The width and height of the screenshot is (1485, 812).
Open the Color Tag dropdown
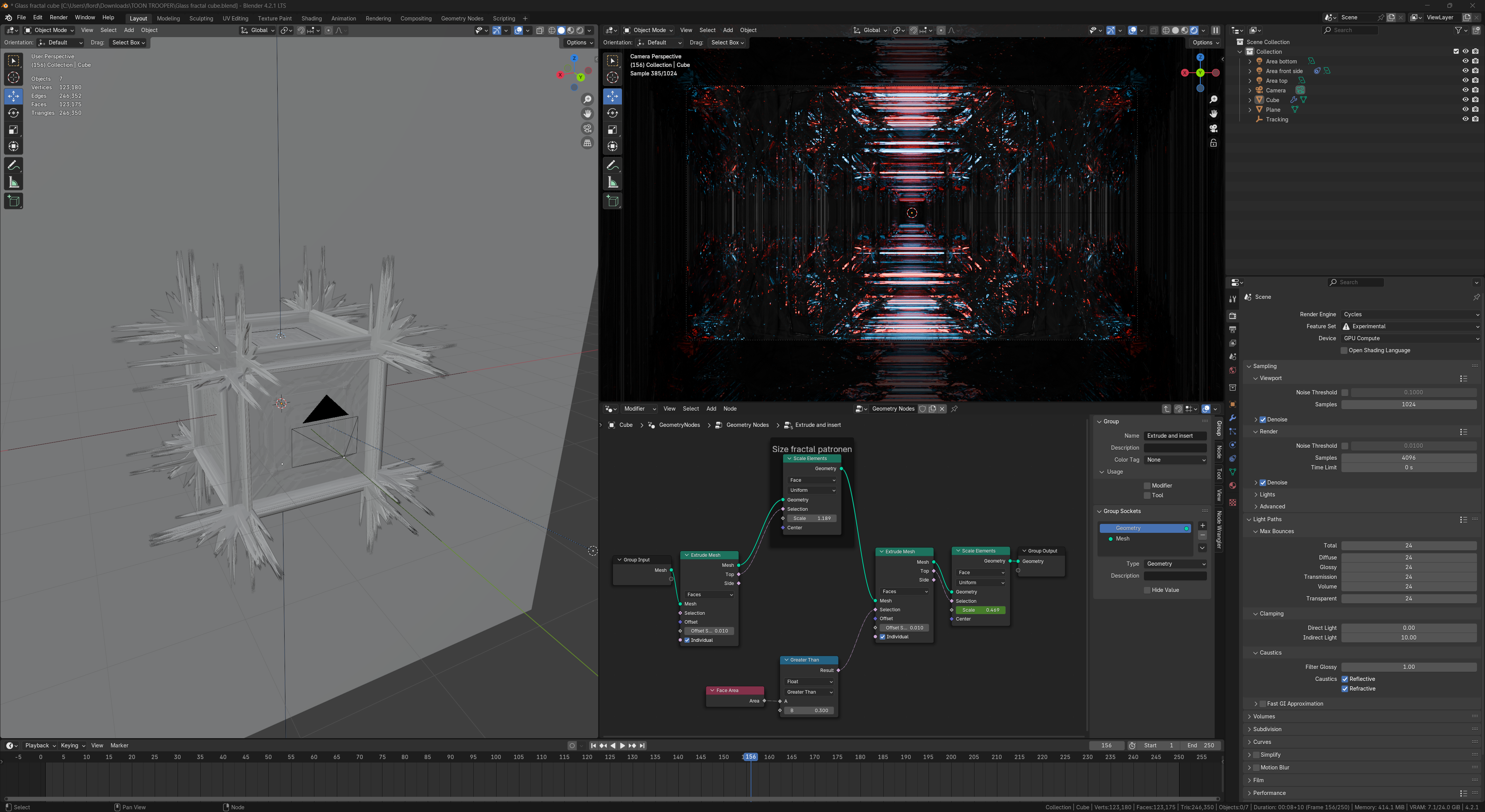1175,460
